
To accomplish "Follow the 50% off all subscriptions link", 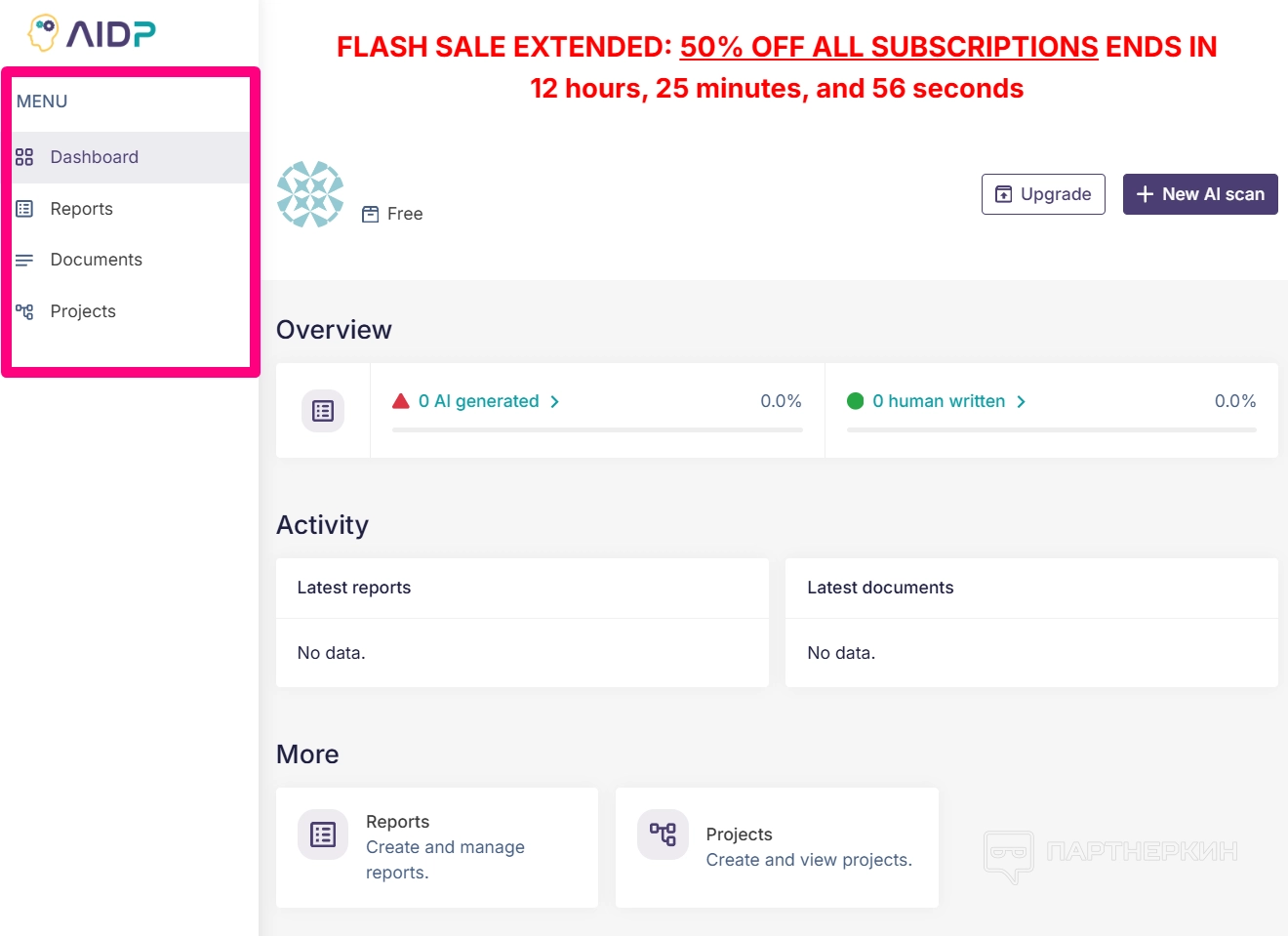I will 888,47.
